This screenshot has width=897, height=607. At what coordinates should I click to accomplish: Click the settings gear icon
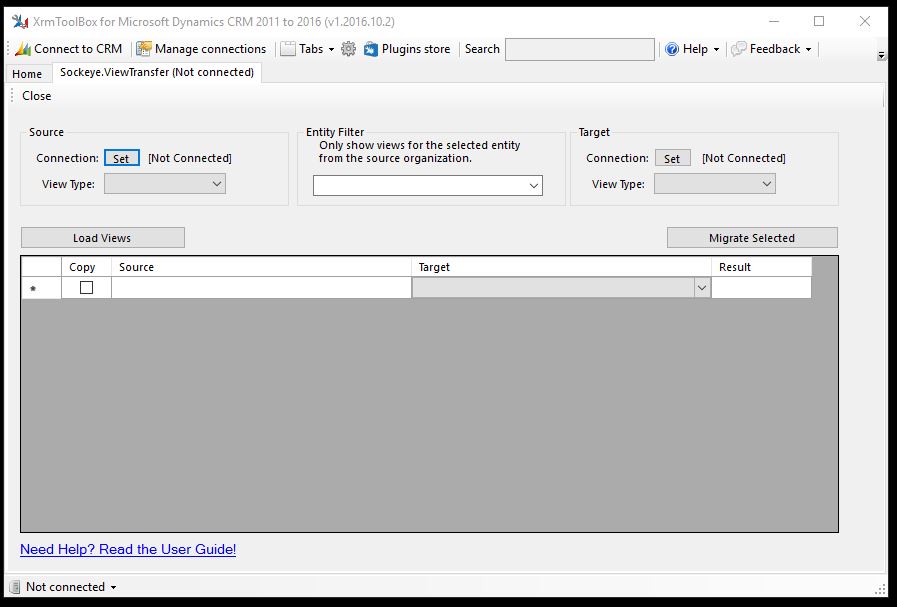(x=348, y=49)
